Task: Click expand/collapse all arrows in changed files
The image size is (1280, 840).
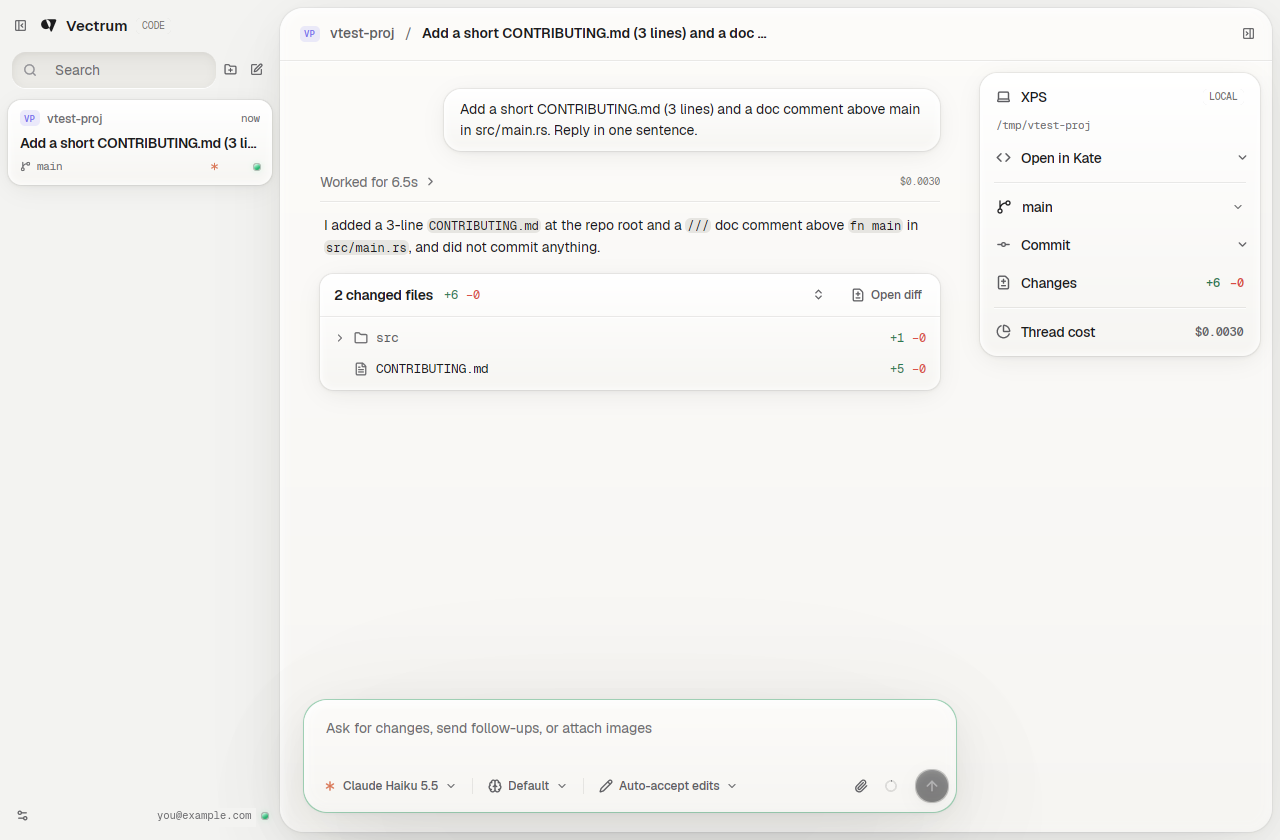Action: coord(818,295)
